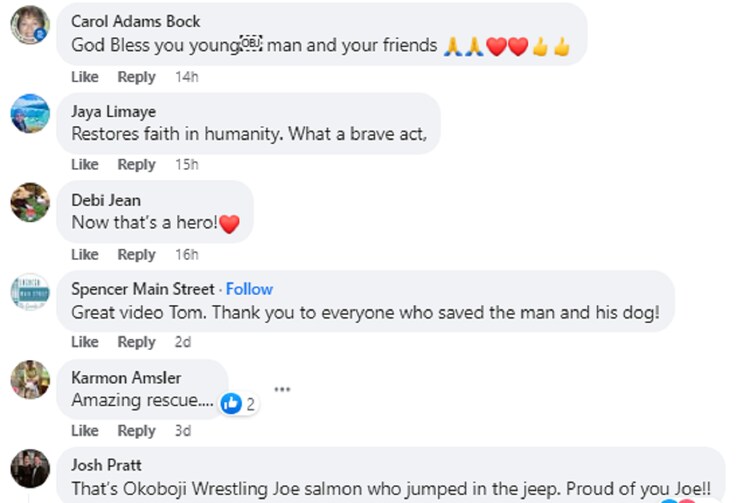Image resolution: width=750 pixels, height=503 pixels.
Task: Like Carol Adams Bock's comment
Action: point(85,77)
